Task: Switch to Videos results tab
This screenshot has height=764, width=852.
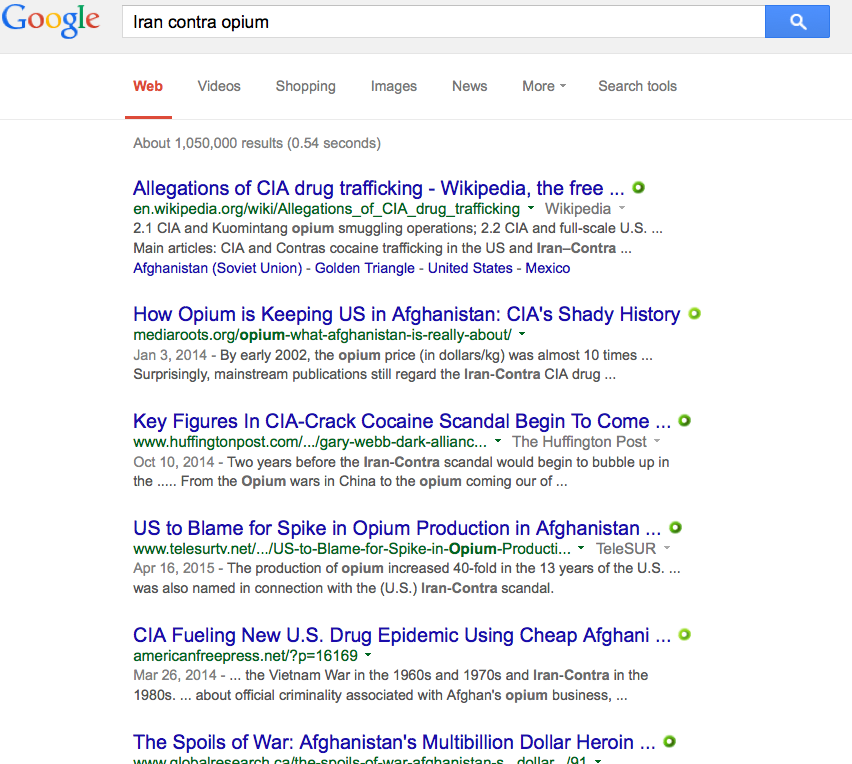Action: (x=219, y=86)
